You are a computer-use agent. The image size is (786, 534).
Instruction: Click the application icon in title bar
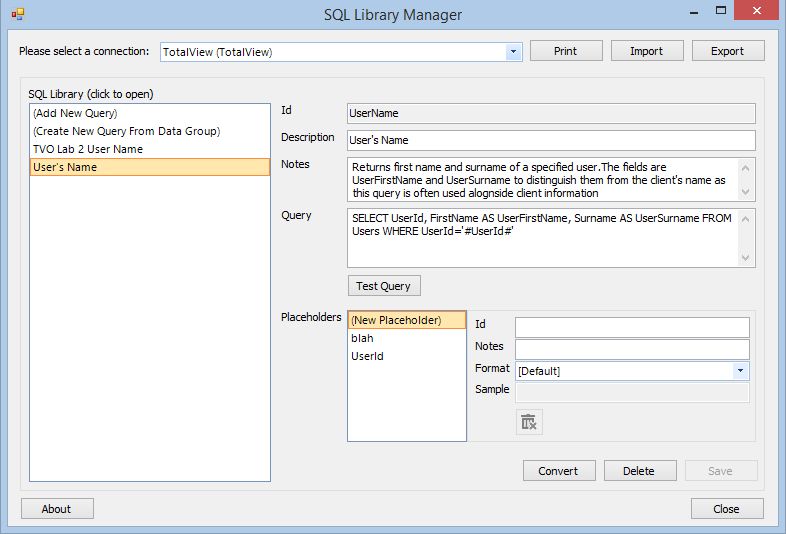(18, 14)
